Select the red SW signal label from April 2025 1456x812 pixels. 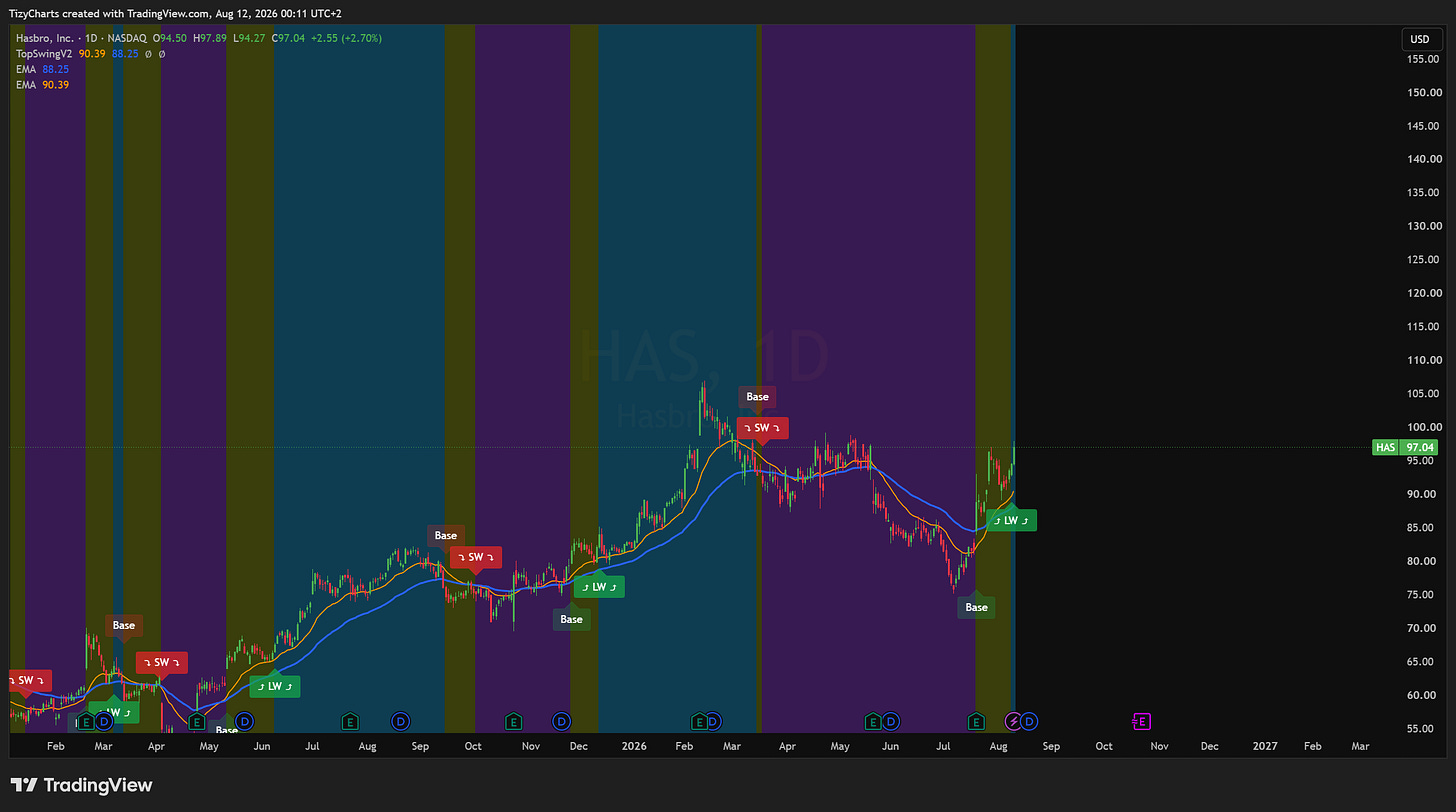[162, 662]
